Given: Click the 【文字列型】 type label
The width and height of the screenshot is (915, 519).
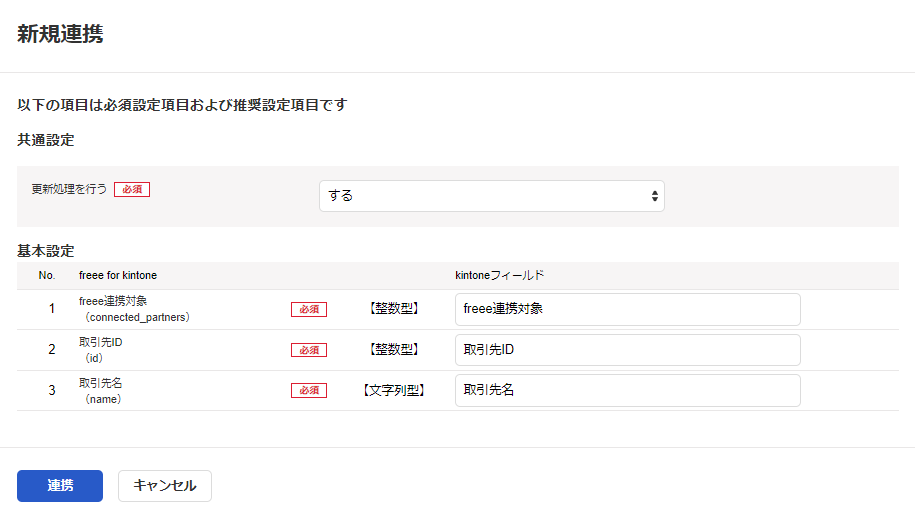Looking at the screenshot, I should 394,390.
